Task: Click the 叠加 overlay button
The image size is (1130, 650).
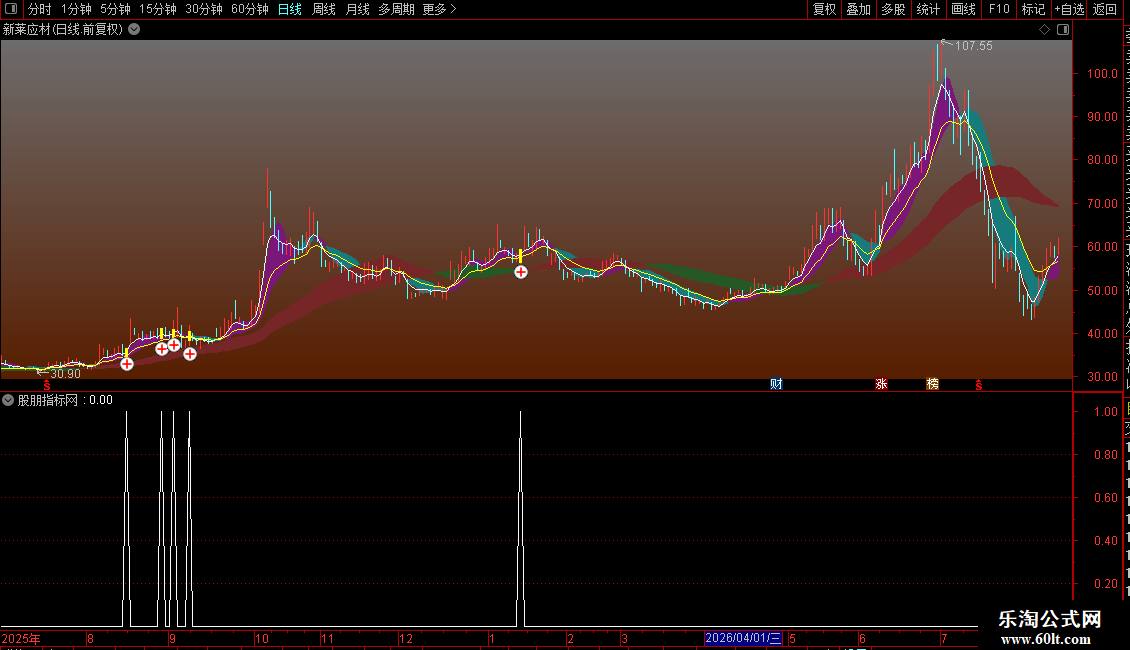Action: [x=858, y=9]
